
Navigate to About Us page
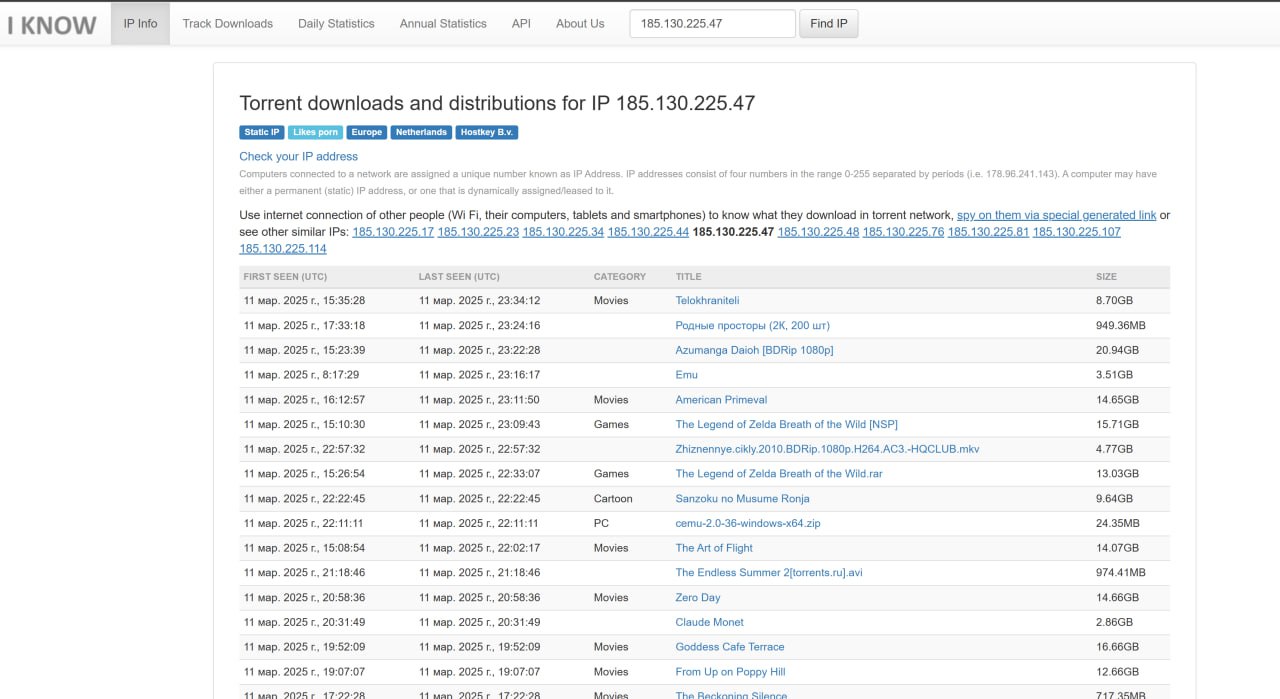tap(580, 24)
